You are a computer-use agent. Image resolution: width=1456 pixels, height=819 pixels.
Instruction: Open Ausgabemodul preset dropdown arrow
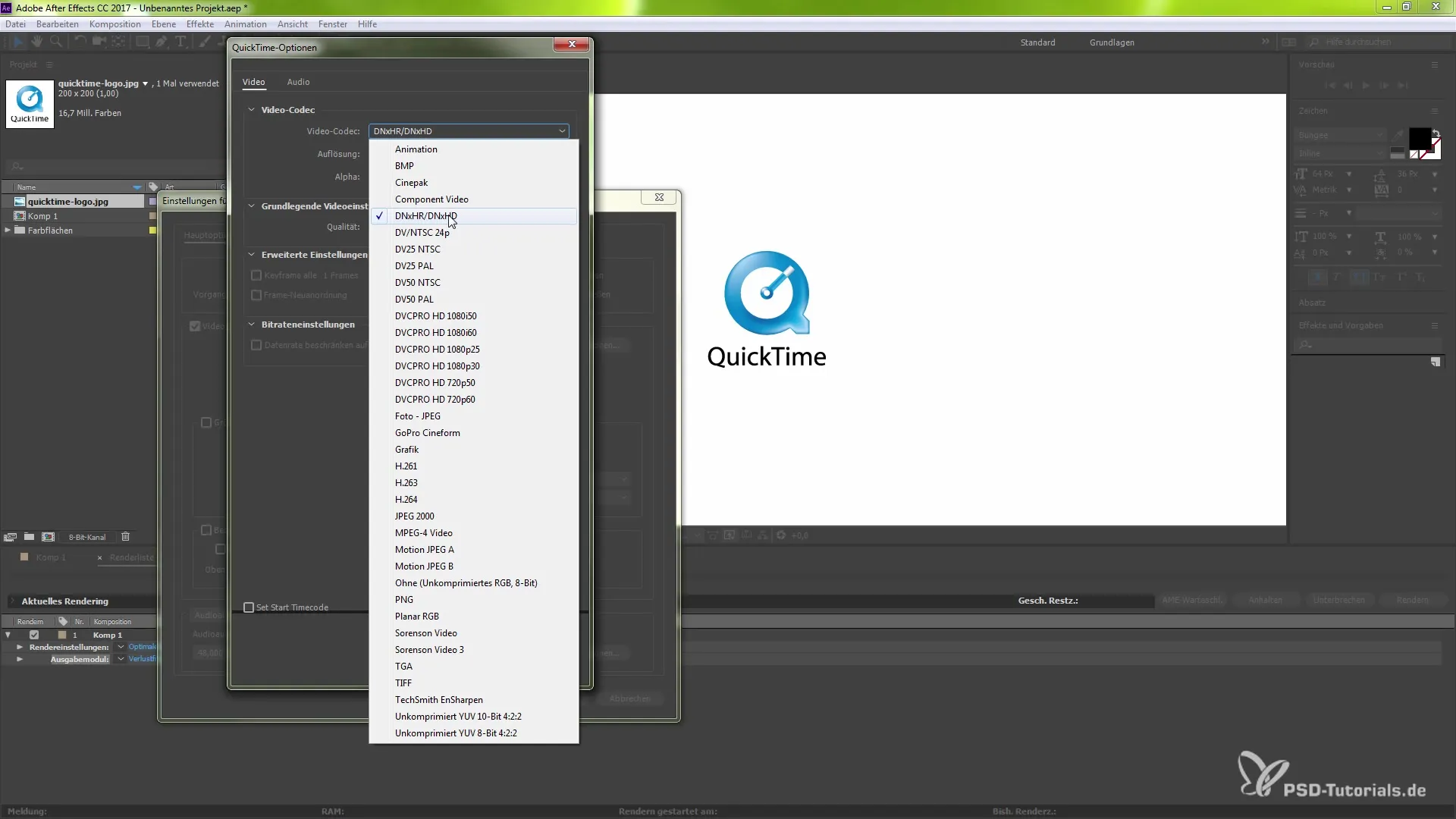tap(121, 659)
